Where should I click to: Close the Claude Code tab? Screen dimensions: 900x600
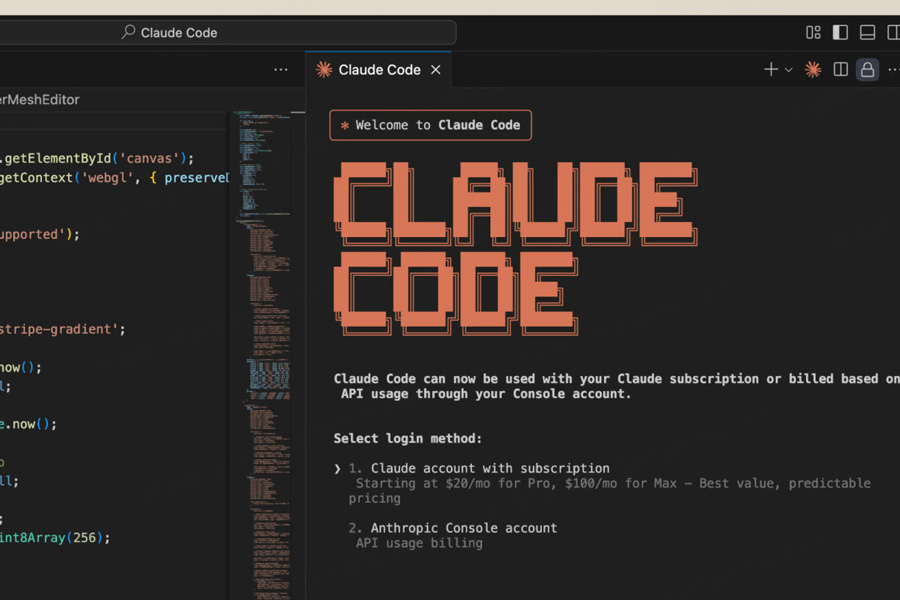click(x=436, y=69)
